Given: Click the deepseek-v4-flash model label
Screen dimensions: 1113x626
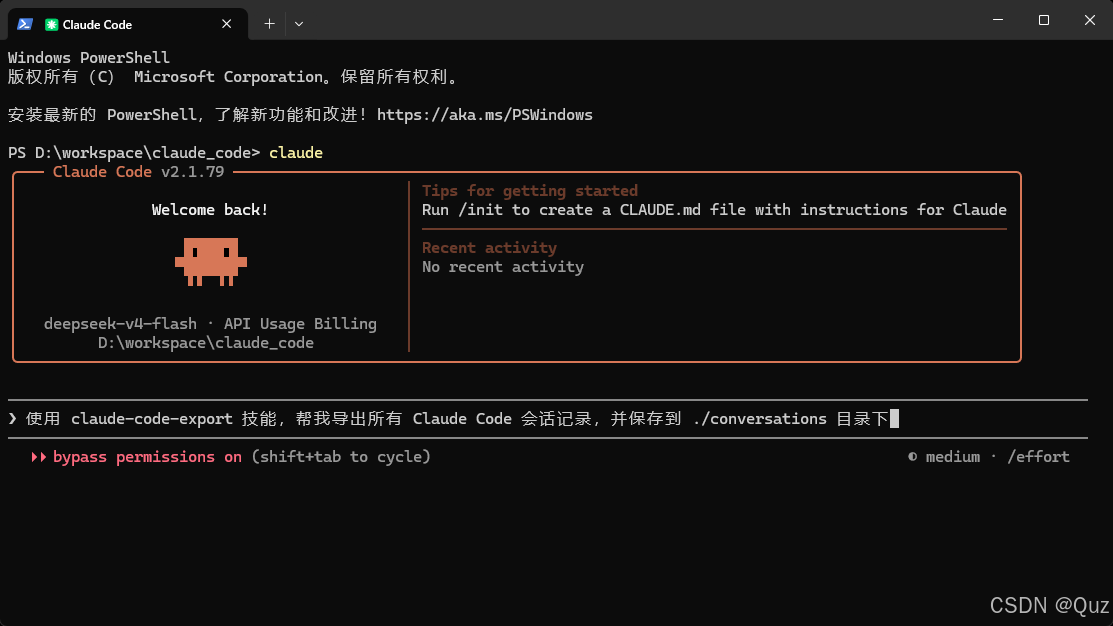Looking at the screenshot, I should pyautogui.click(x=121, y=324).
